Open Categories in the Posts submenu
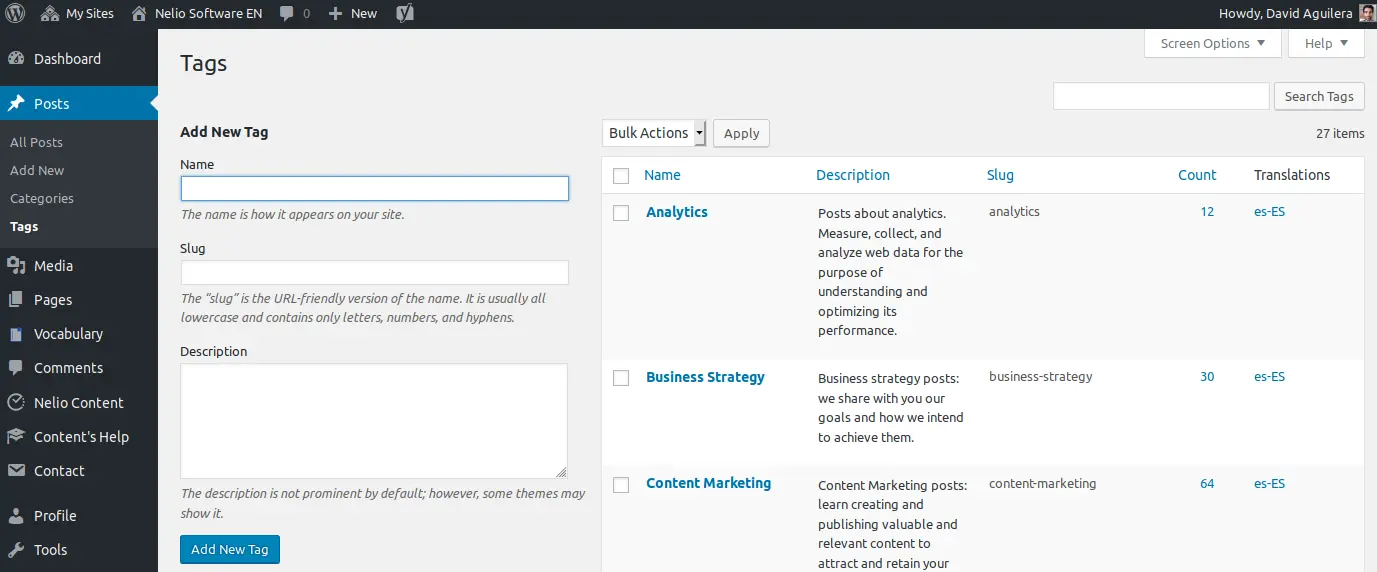This screenshot has height=572, width=1377. [x=42, y=198]
